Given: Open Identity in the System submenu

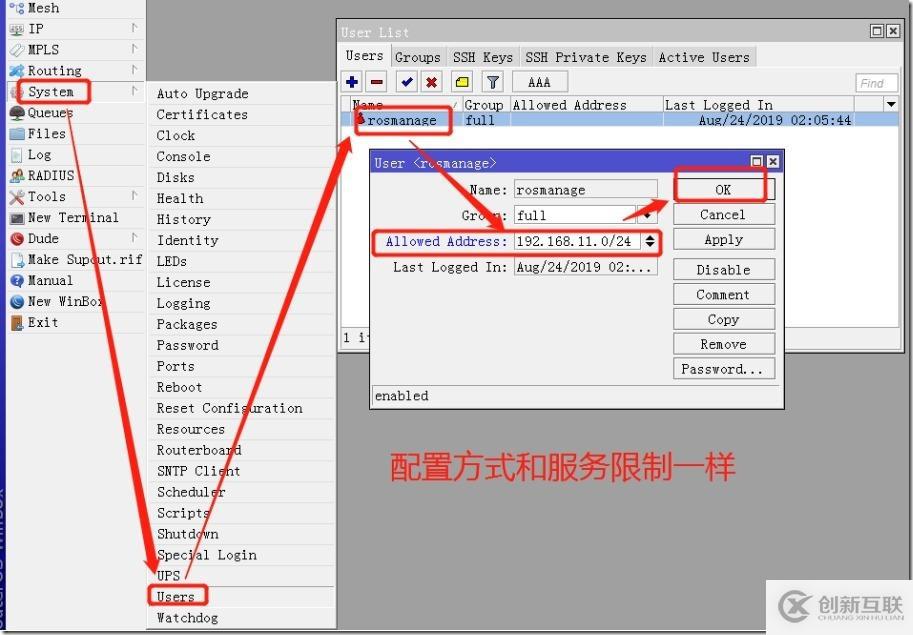Looking at the screenshot, I should pos(242,240).
